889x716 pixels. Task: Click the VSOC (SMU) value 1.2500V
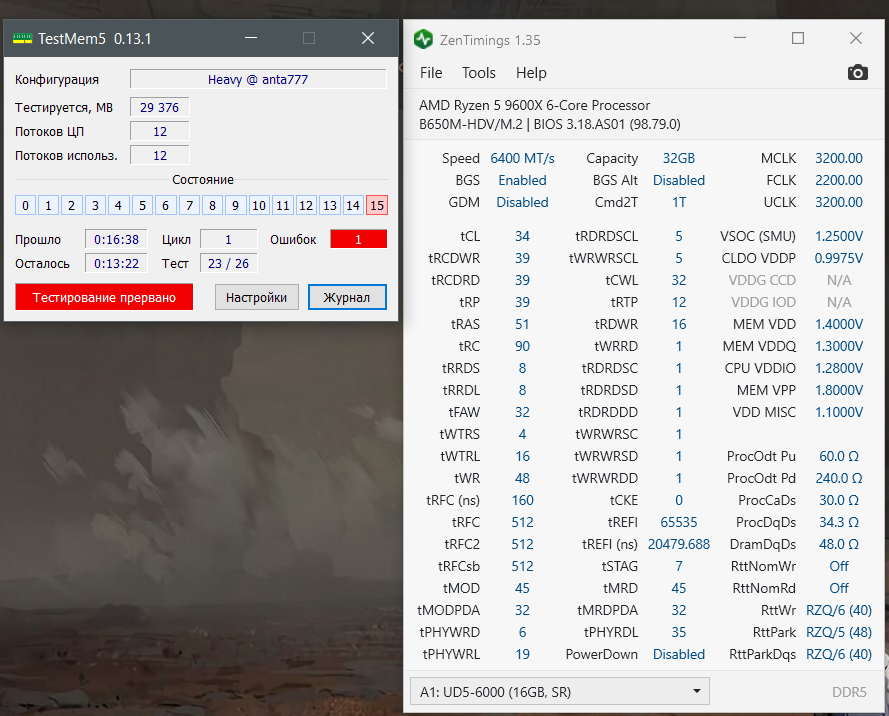[839, 236]
